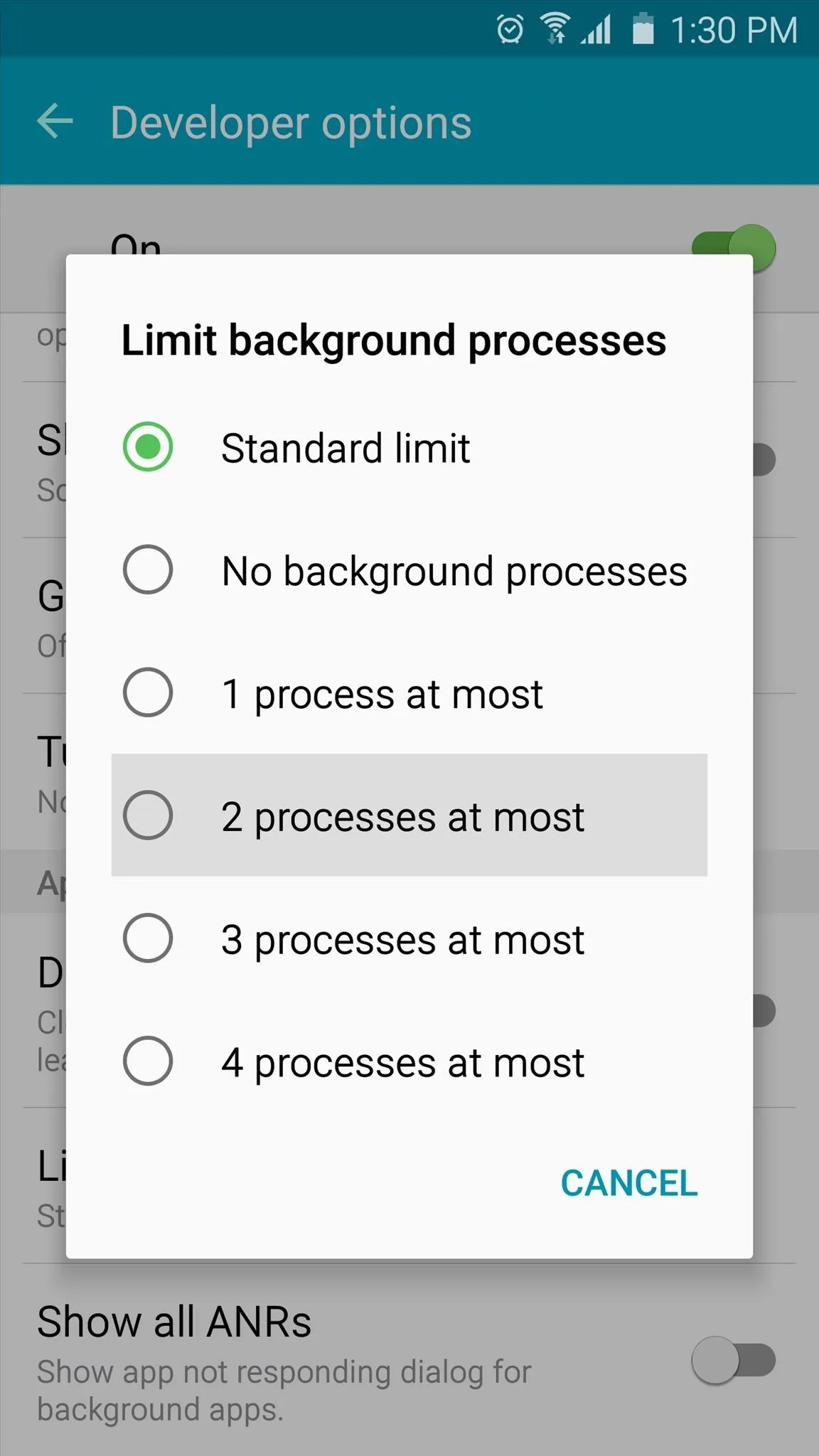This screenshot has height=1456, width=819.
Task: Enable the Show all ANRs switch
Action: (x=734, y=1360)
